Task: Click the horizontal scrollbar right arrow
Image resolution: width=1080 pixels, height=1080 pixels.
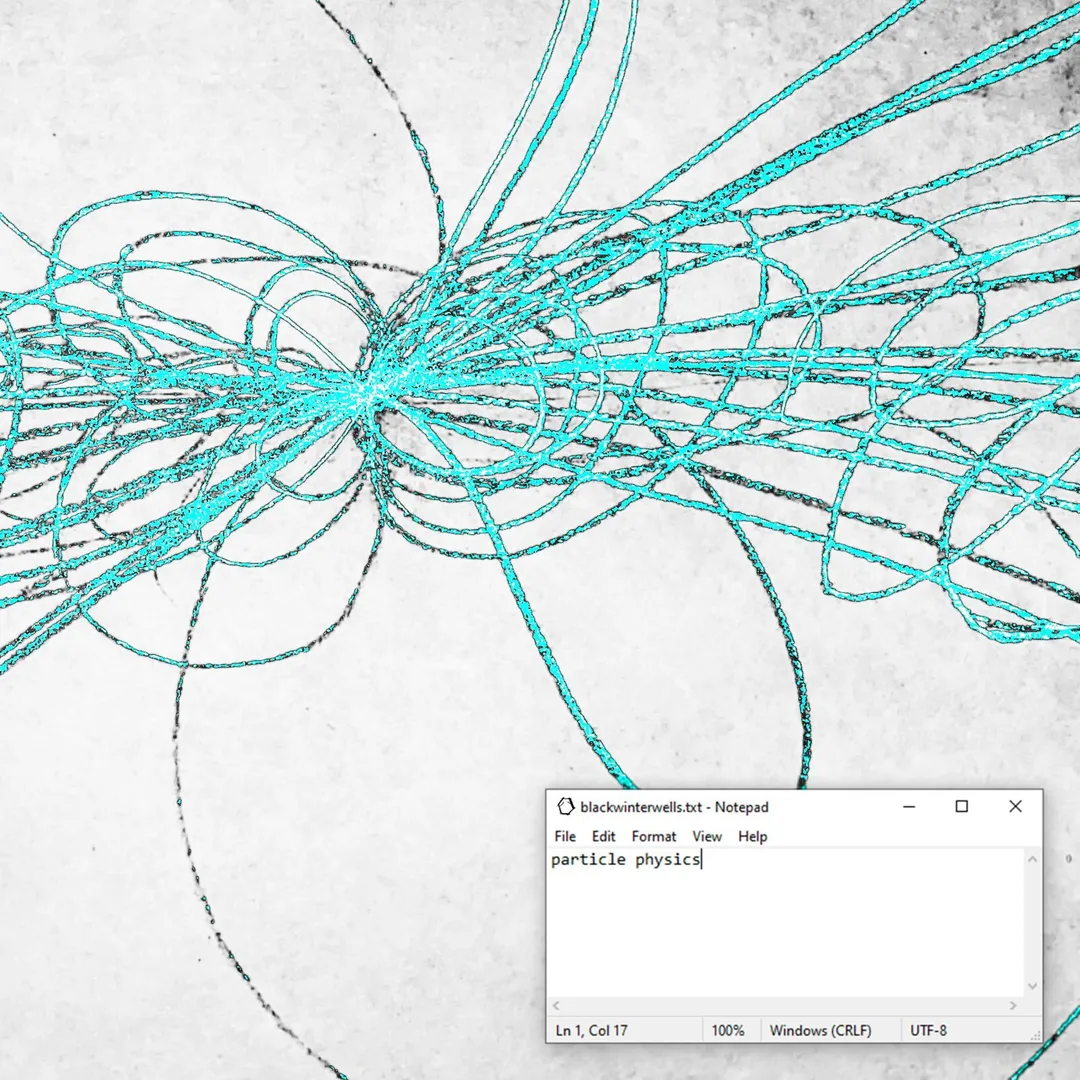Action: click(1013, 1006)
